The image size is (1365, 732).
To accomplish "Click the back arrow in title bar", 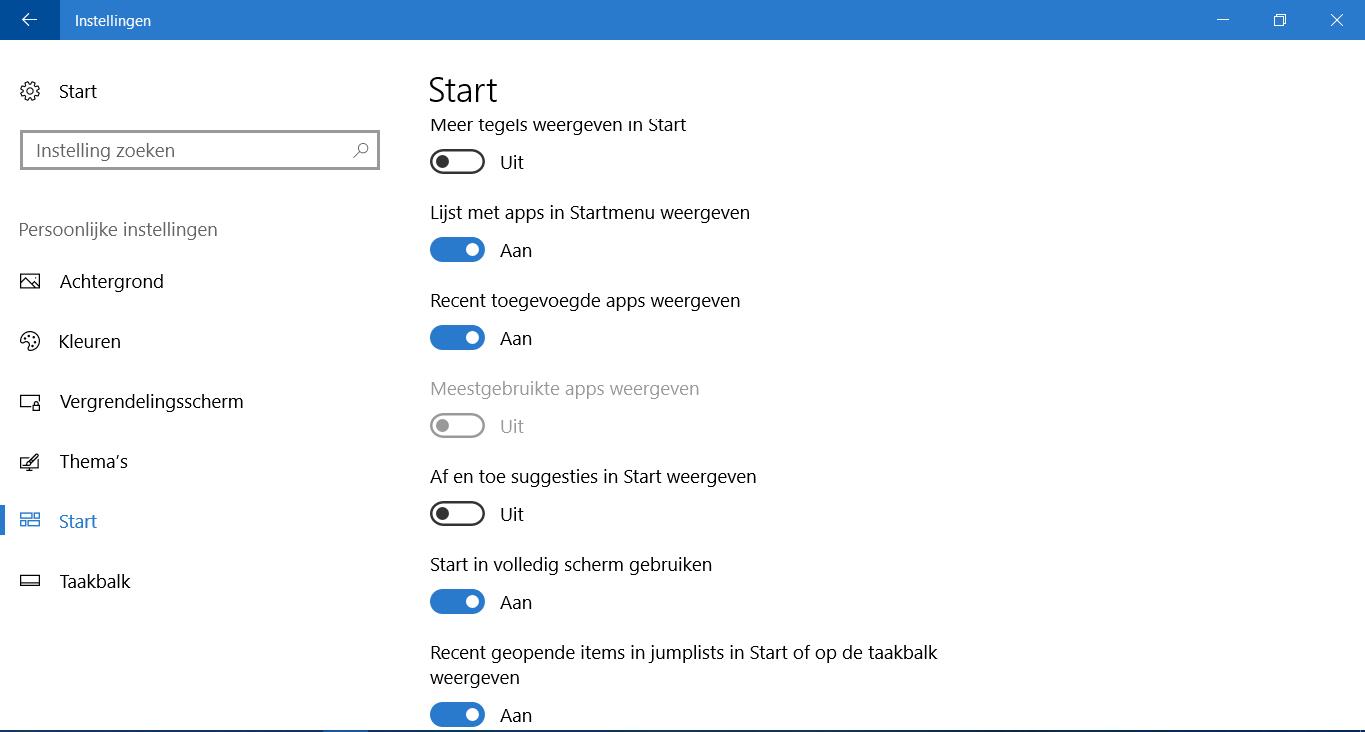I will 29,20.
